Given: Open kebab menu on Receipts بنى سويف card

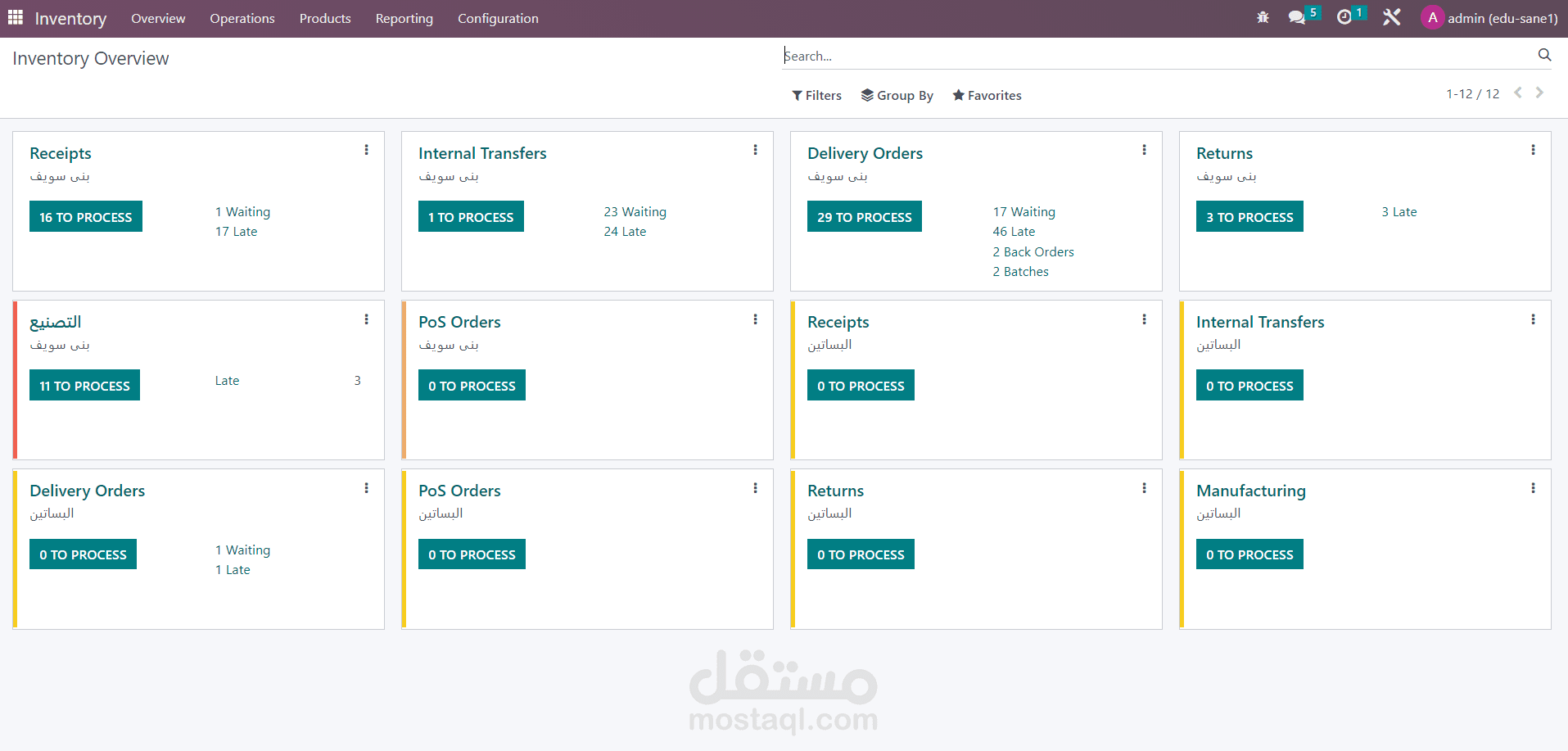Looking at the screenshot, I should [x=366, y=150].
